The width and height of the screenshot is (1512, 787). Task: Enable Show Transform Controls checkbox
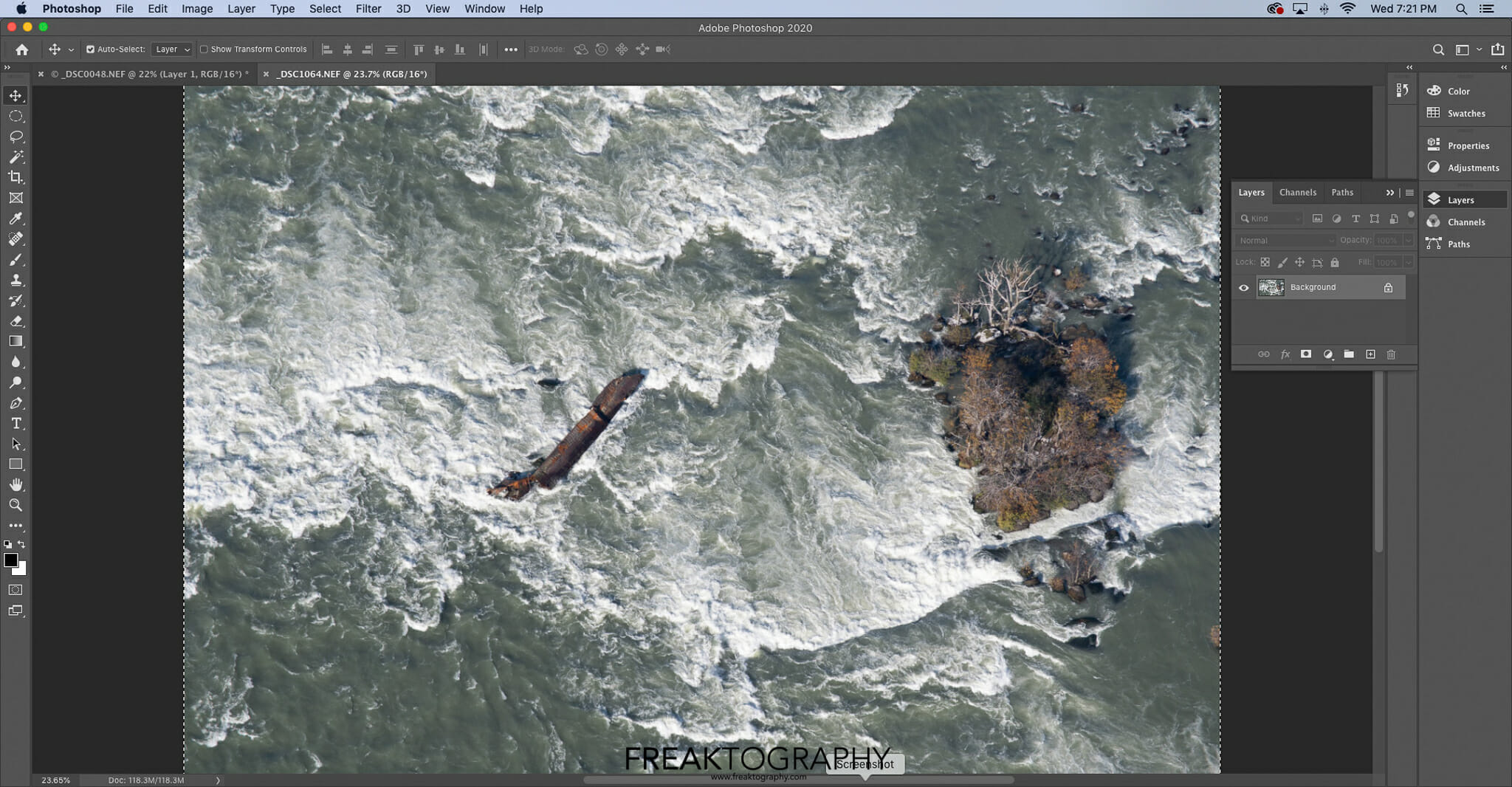204,49
